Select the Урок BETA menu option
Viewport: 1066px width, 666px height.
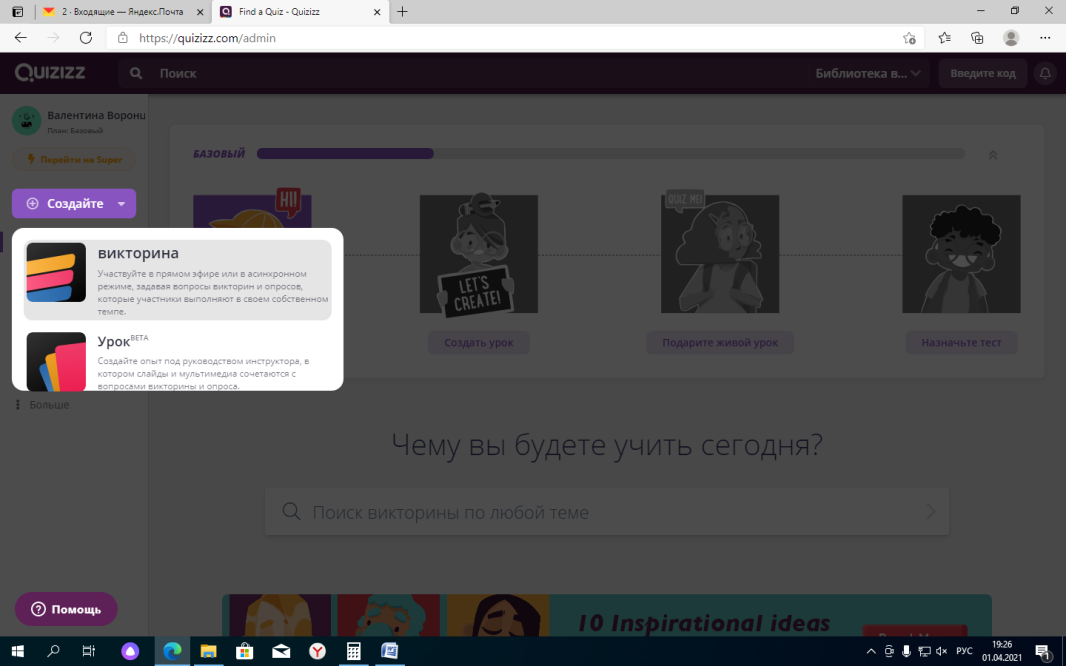(177, 360)
